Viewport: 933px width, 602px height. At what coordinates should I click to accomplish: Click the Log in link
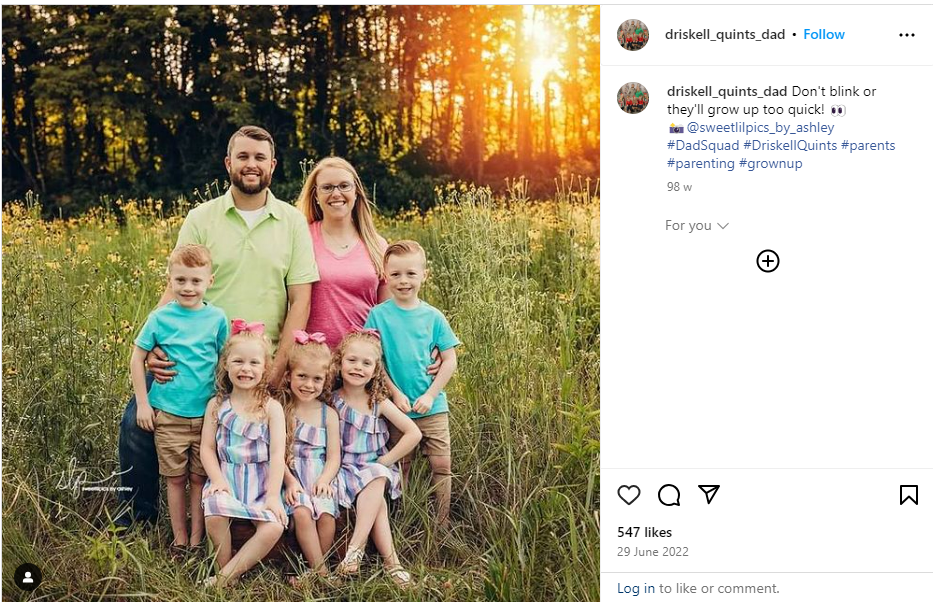(x=635, y=589)
